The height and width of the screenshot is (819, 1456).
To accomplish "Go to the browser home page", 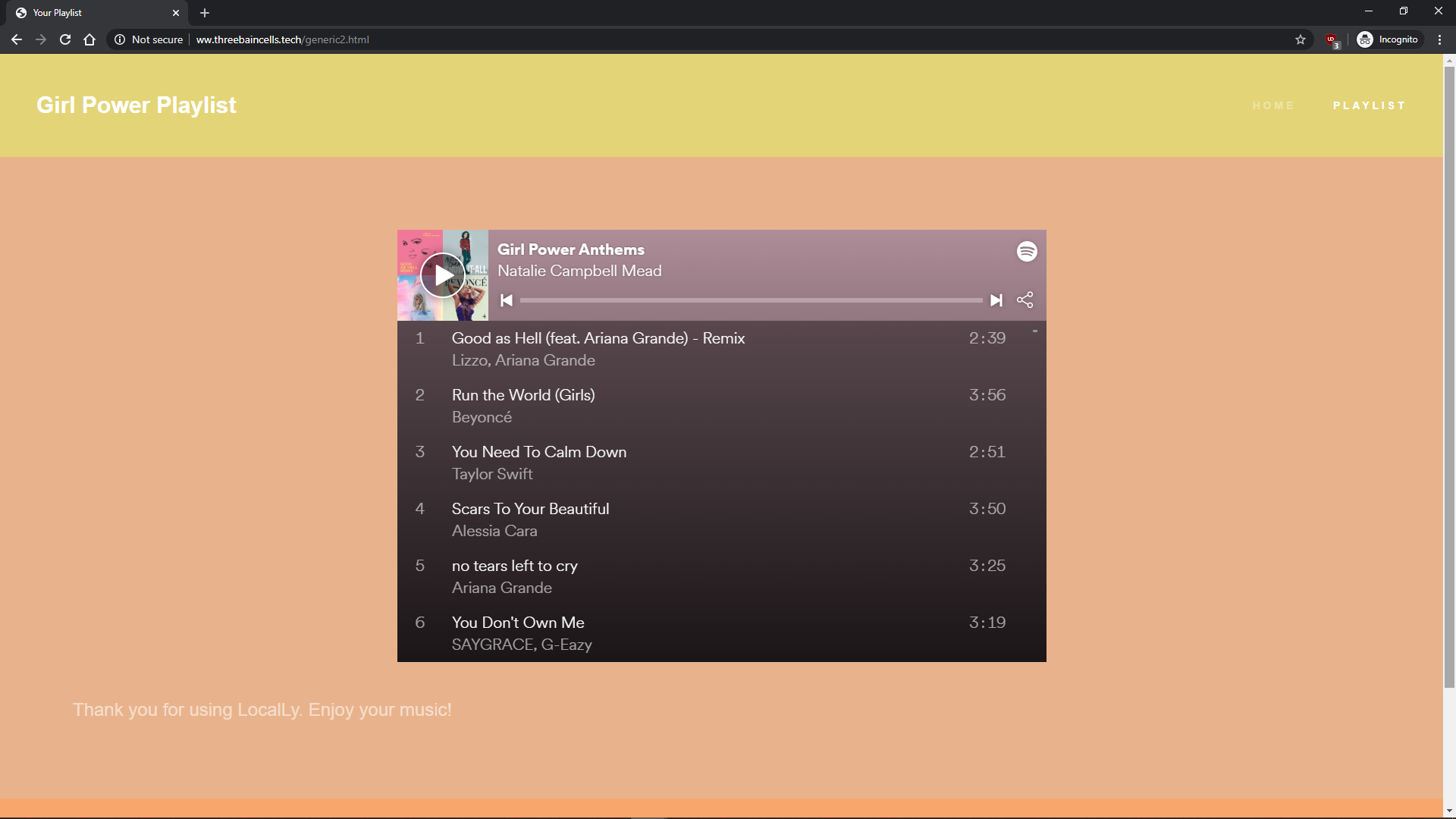I will pos(89,39).
